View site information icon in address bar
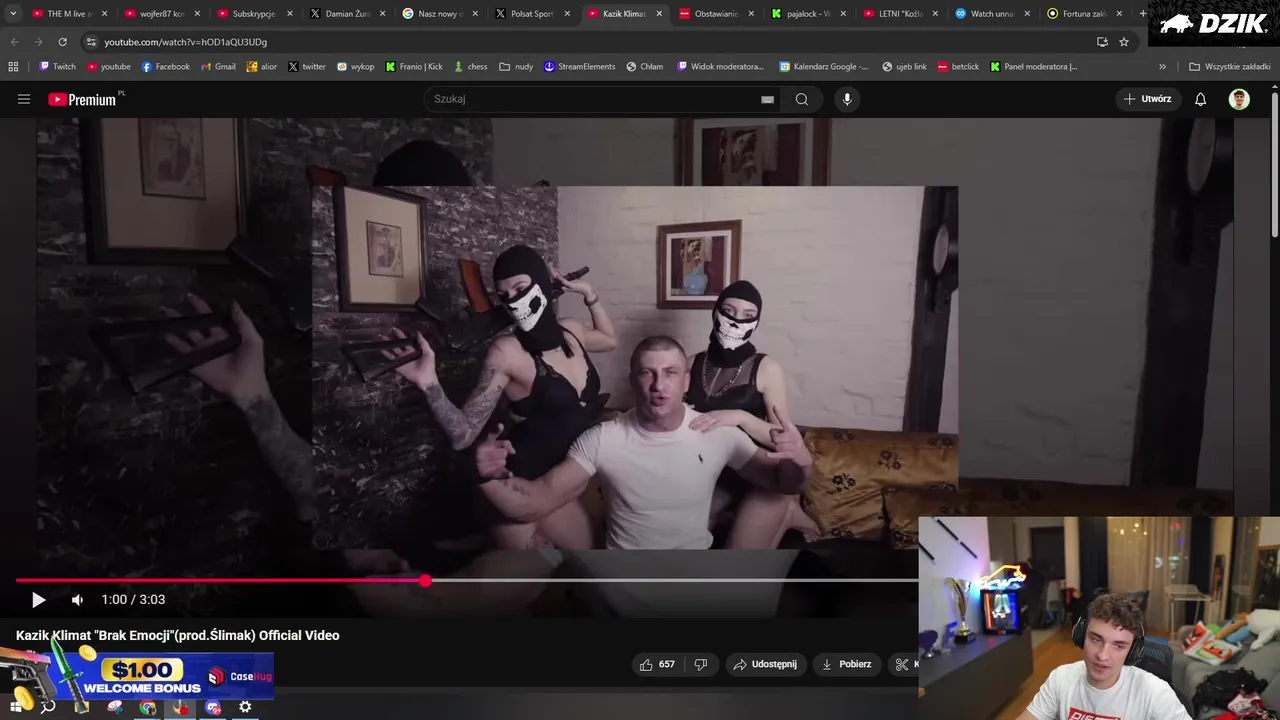1280x720 pixels. click(91, 42)
